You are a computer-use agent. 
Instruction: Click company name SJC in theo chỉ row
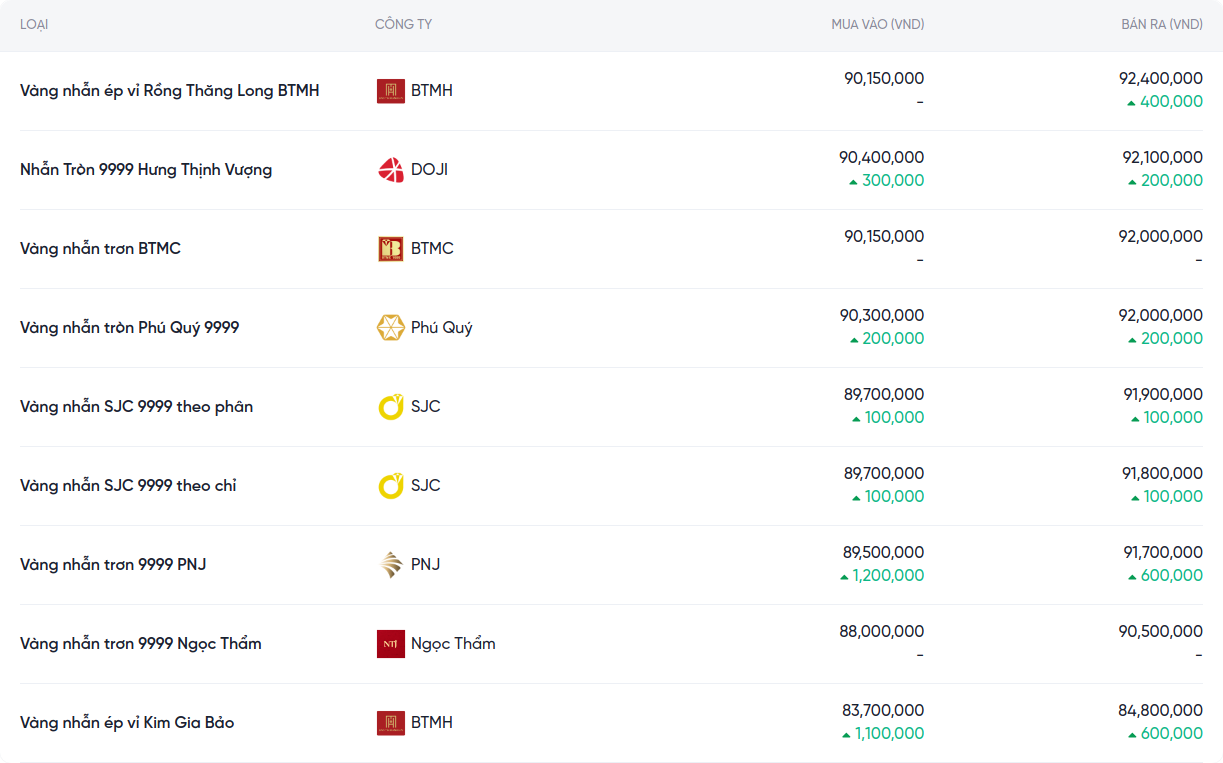426,486
